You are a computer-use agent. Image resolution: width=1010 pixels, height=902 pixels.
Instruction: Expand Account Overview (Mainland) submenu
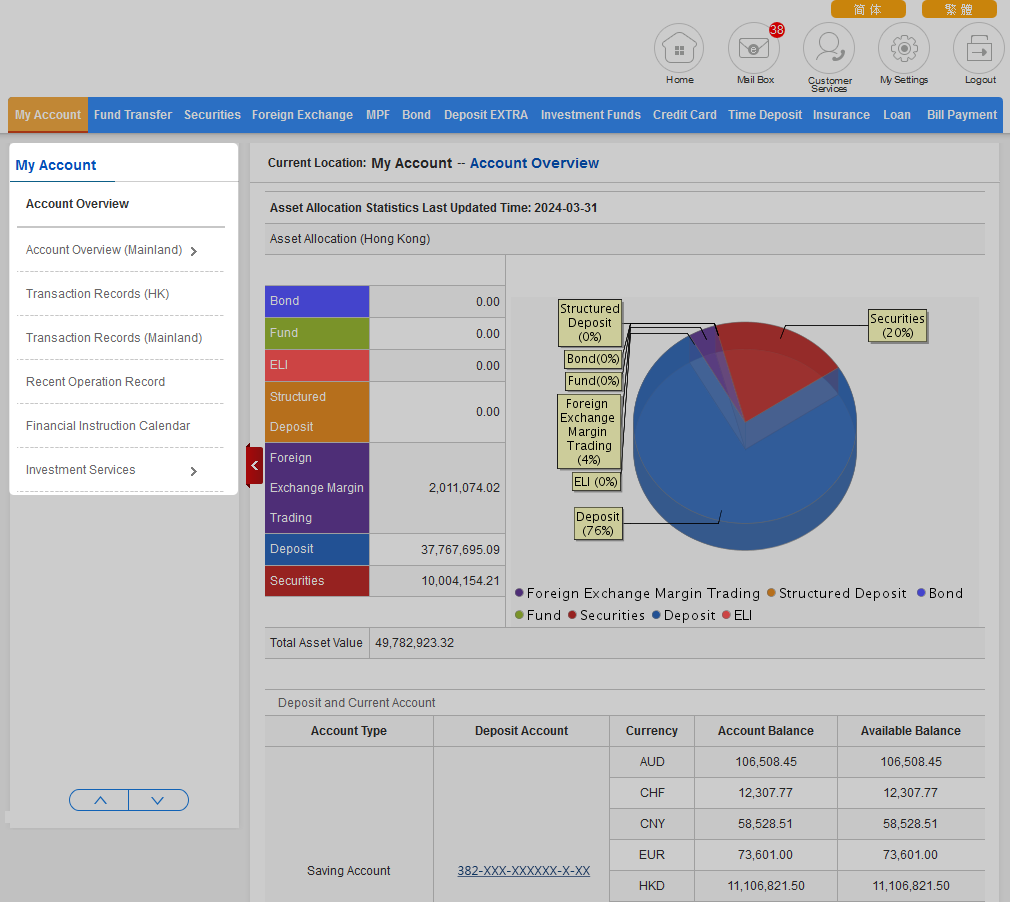pos(193,251)
